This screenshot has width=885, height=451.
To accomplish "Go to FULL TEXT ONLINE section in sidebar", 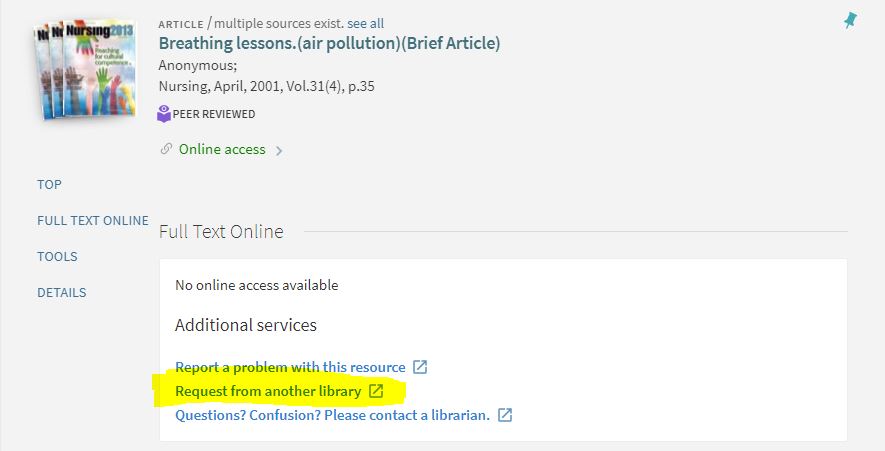I will (92, 220).
